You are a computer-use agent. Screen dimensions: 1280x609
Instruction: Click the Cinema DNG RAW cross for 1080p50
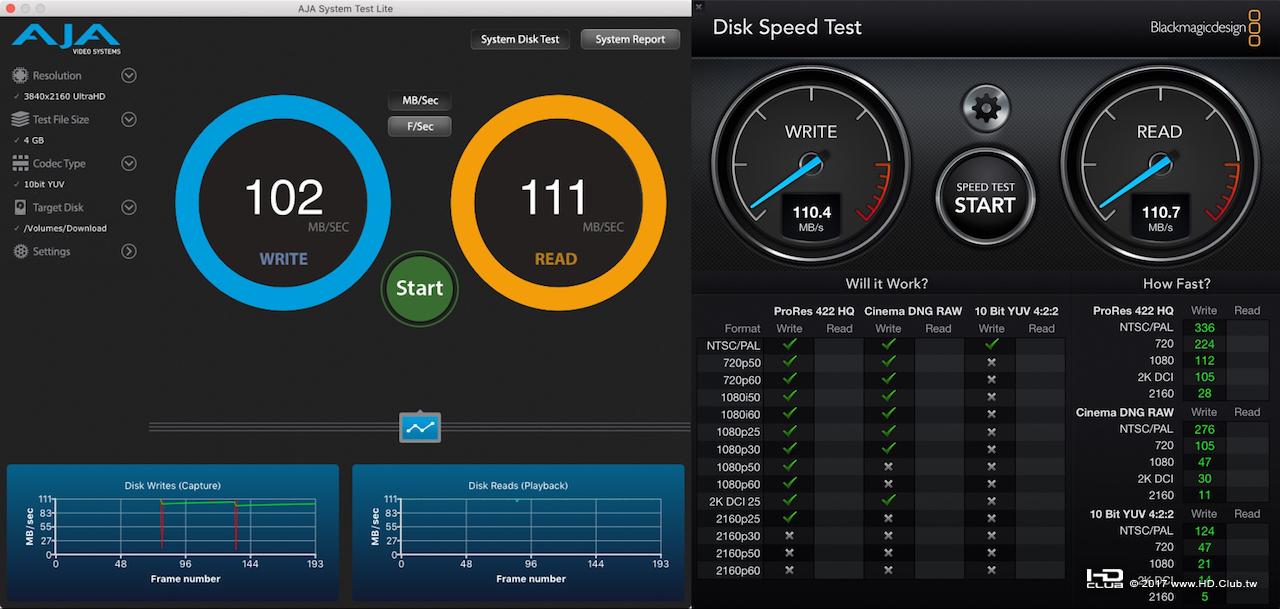(888, 466)
